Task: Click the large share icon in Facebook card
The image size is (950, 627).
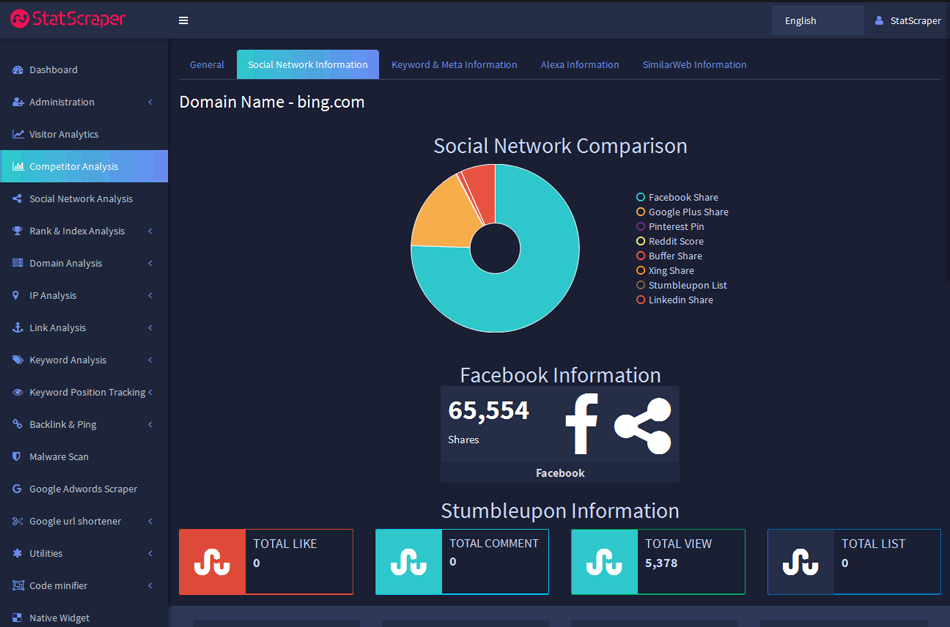Action: click(x=643, y=426)
